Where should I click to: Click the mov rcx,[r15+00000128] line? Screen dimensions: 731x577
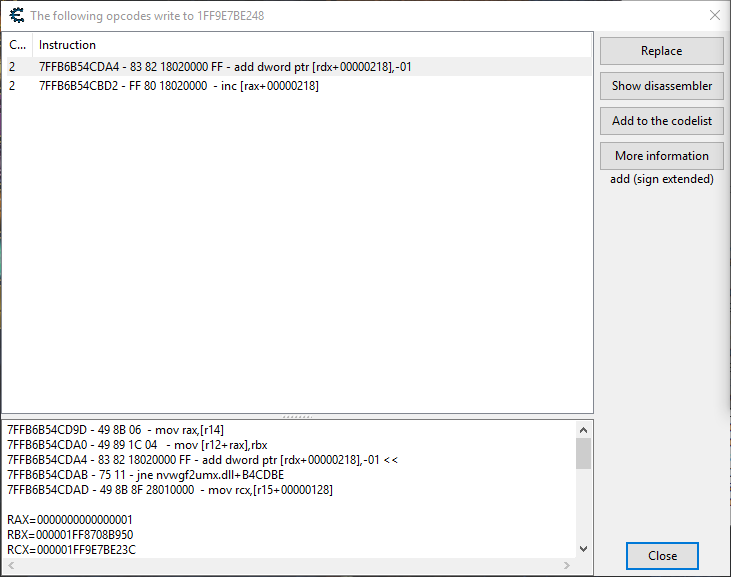170,489
